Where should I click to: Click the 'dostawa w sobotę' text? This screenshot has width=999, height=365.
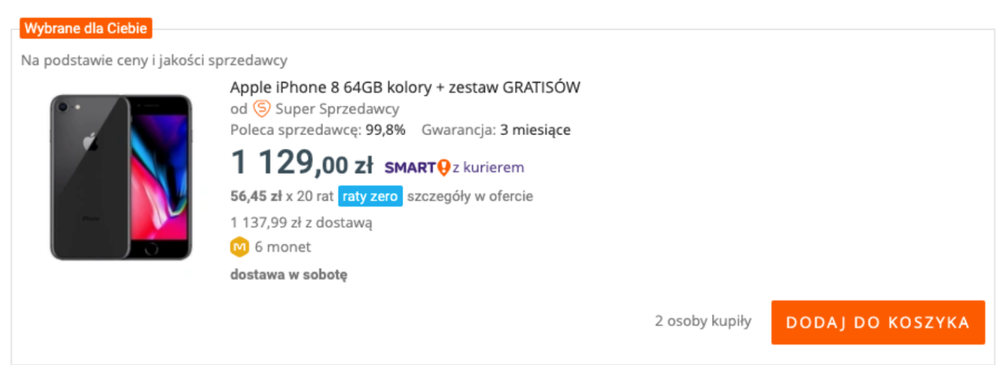click(x=289, y=275)
